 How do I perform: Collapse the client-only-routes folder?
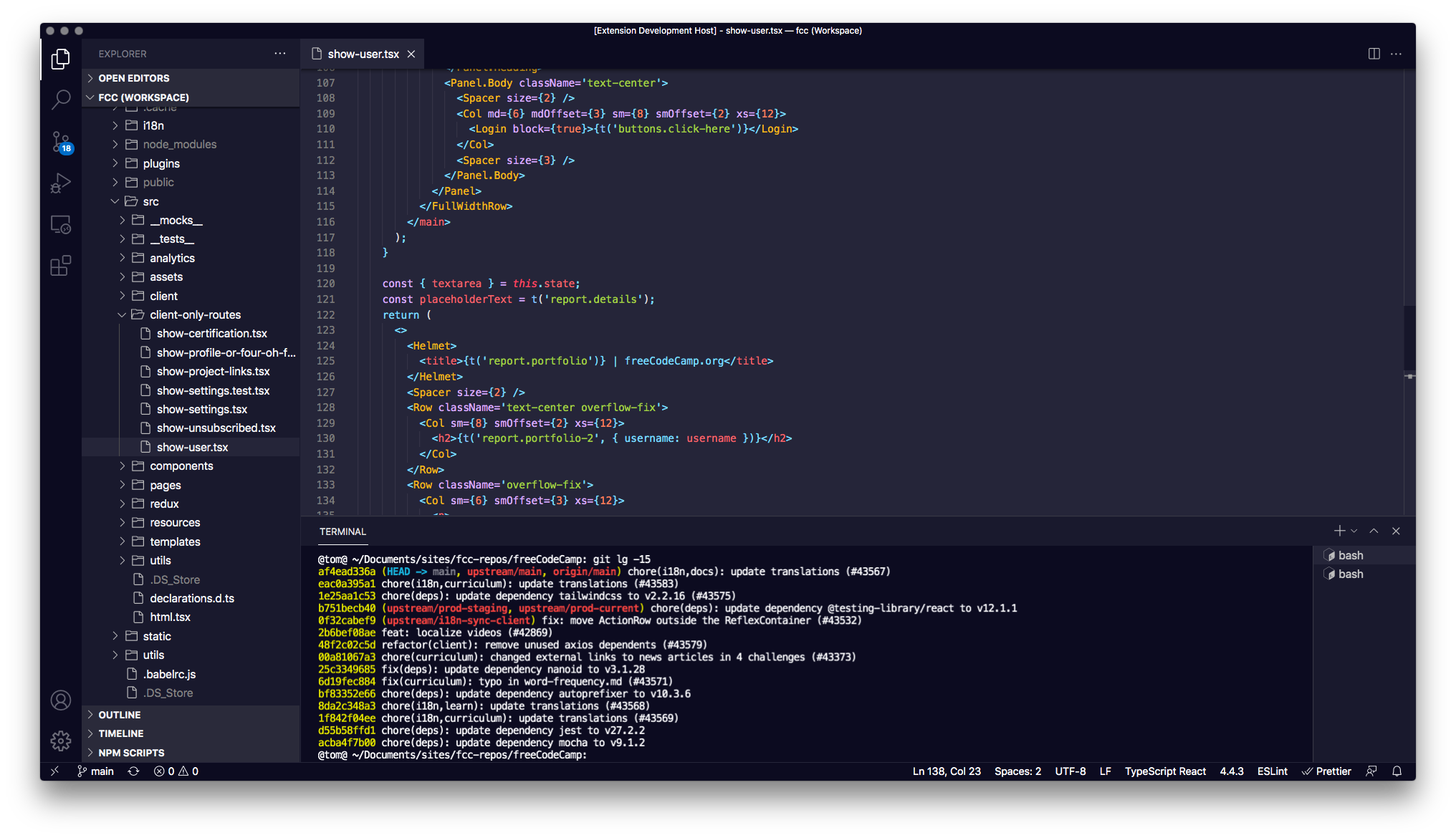(x=195, y=314)
